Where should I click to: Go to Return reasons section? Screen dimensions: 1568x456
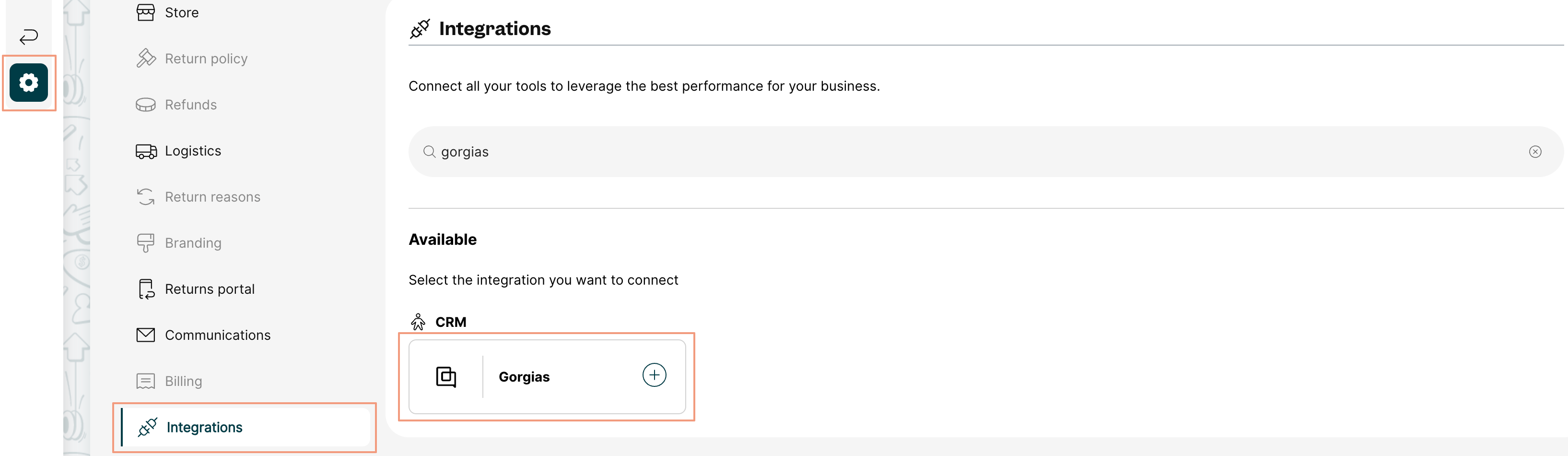(x=212, y=197)
